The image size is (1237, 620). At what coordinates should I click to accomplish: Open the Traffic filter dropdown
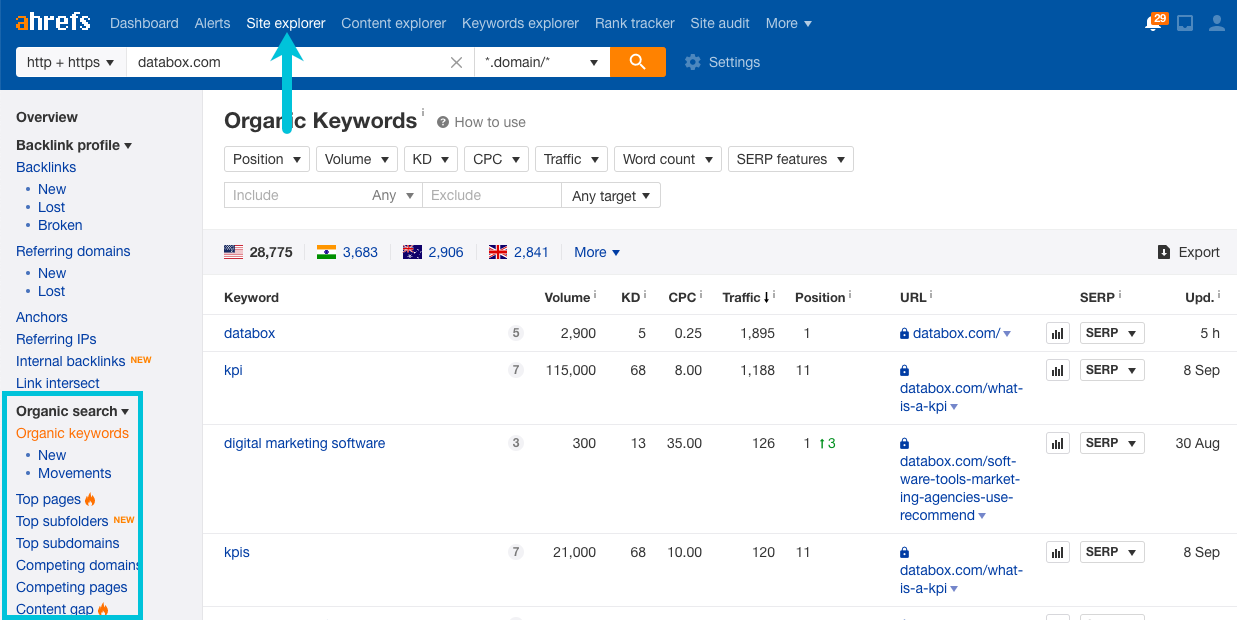571,159
